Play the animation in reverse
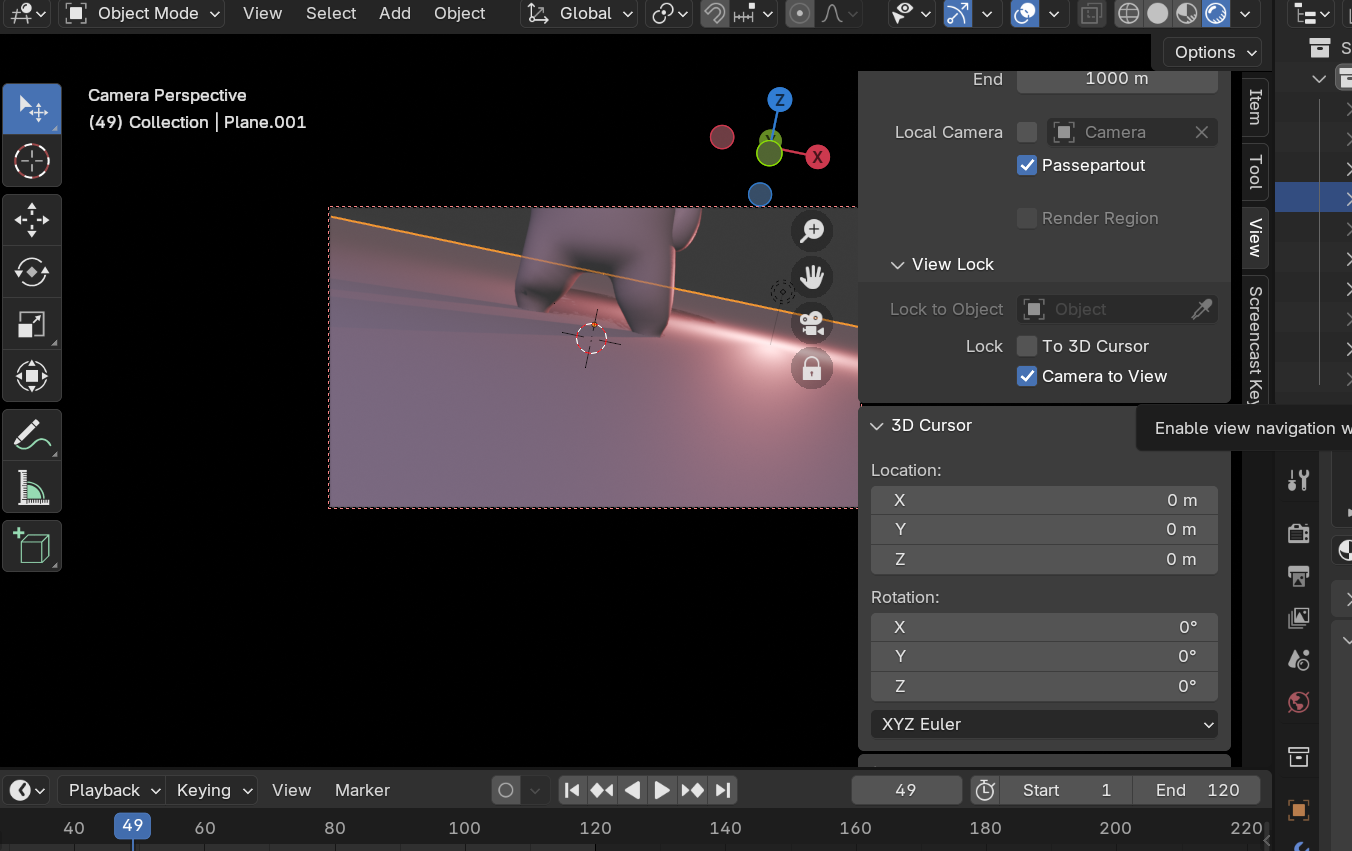 (x=632, y=790)
